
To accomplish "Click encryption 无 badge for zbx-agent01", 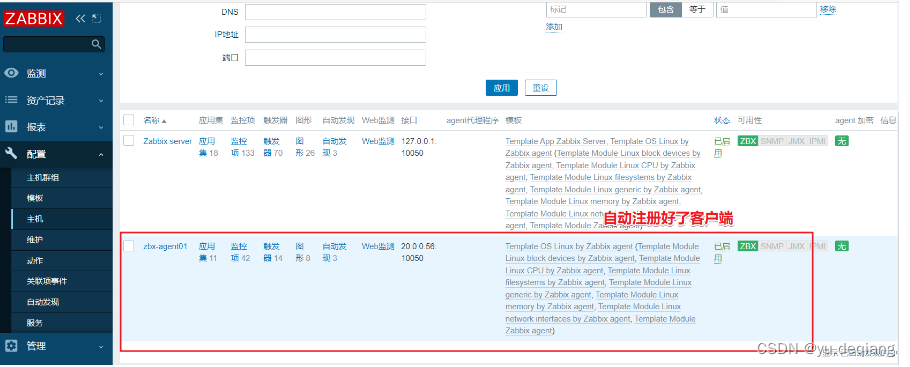I will [842, 246].
